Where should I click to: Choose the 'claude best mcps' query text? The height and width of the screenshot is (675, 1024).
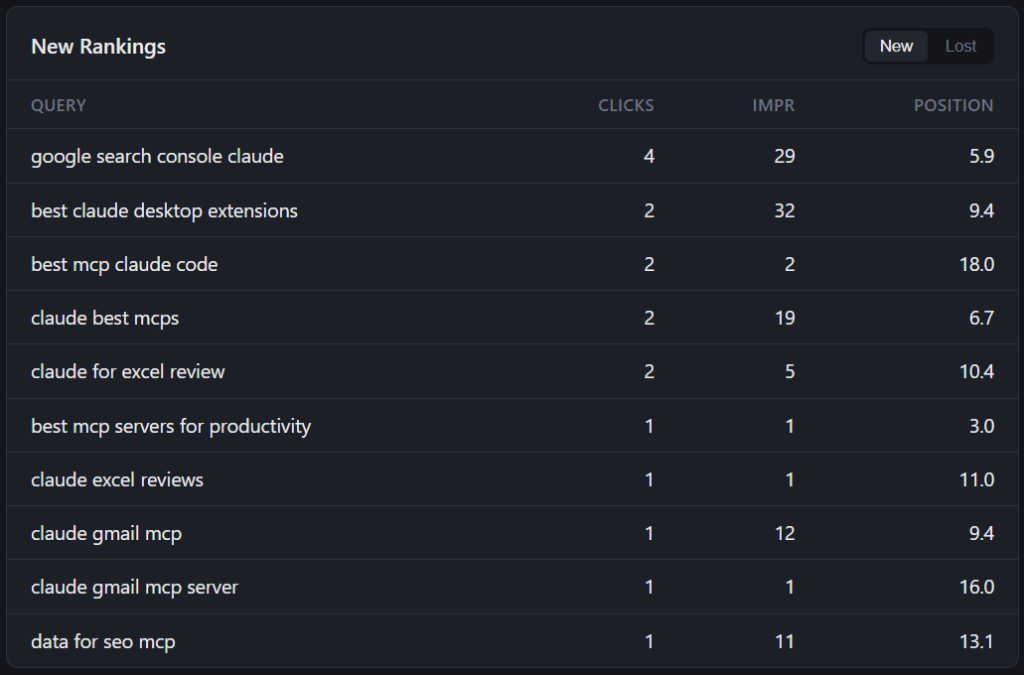[x=105, y=318]
